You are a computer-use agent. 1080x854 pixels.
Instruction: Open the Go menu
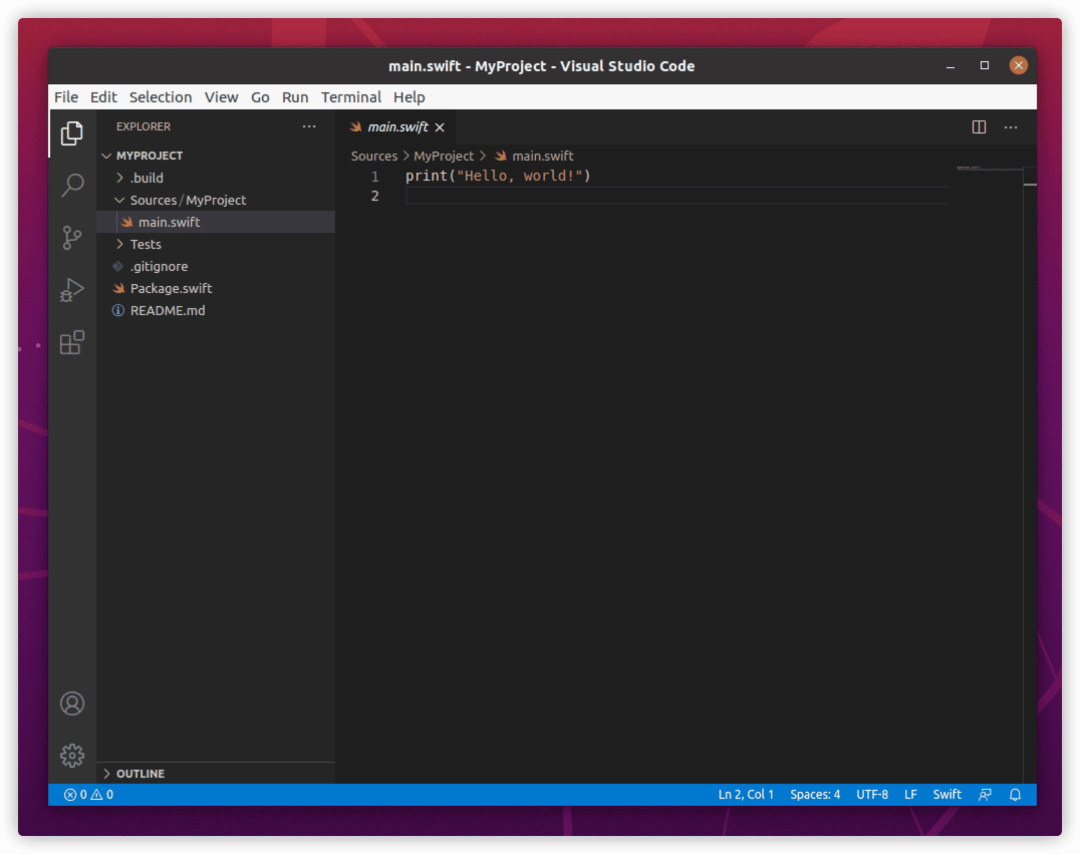260,97
